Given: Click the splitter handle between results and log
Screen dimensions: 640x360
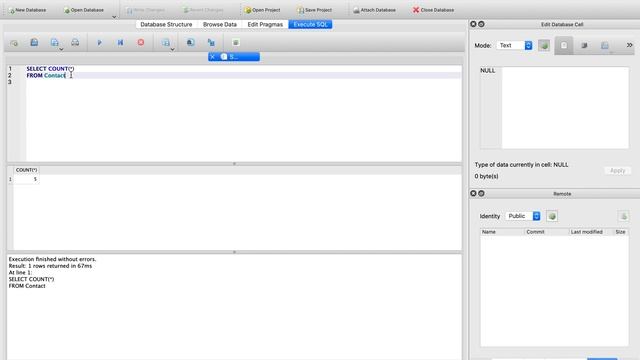Looking at the screenshot, I should [234, 252].
